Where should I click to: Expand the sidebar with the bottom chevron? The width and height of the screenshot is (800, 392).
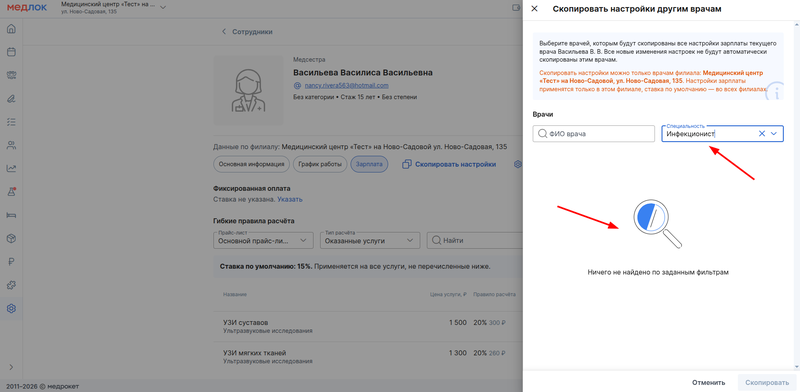[11, 367]
